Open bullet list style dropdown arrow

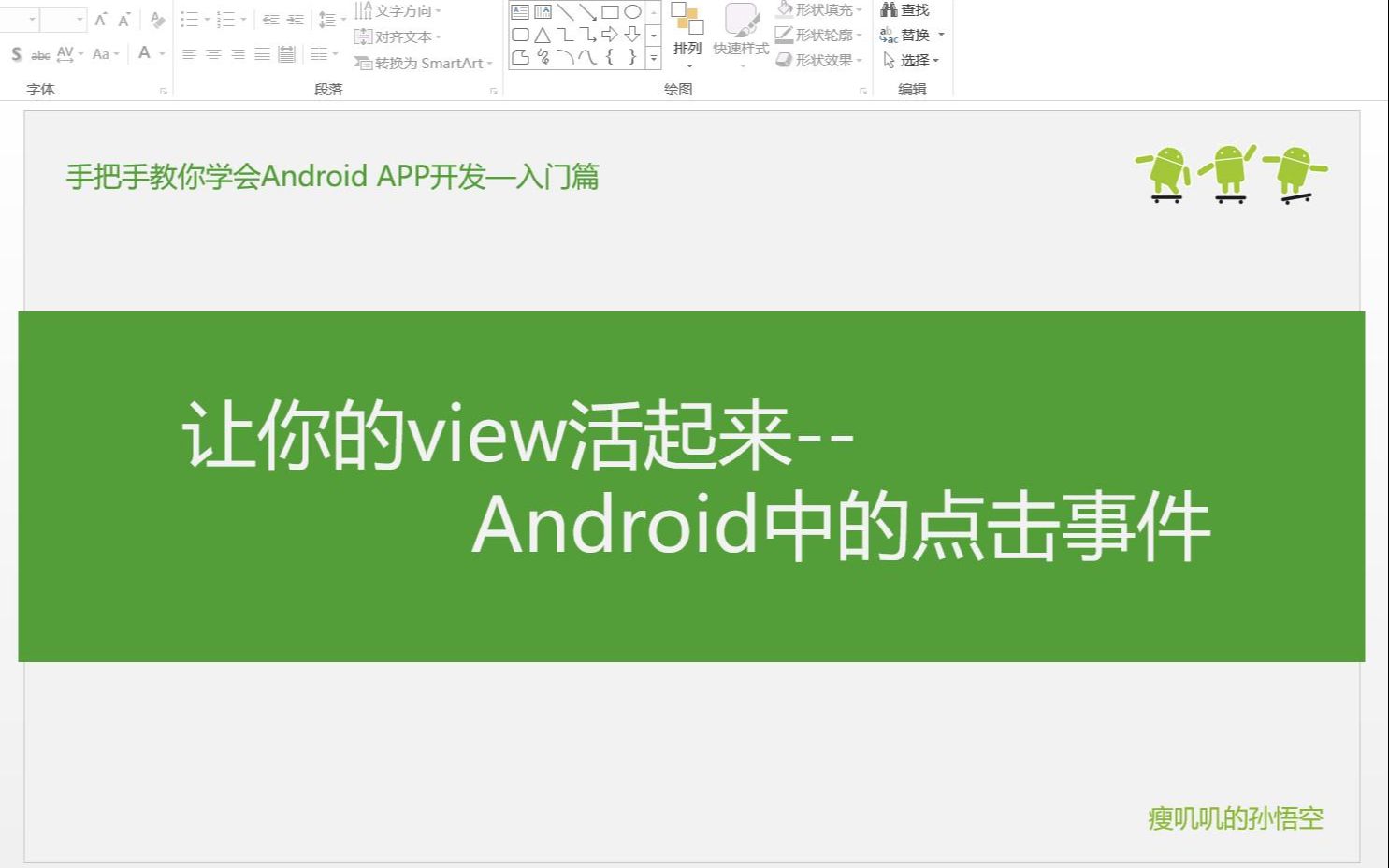pos(207,20)
